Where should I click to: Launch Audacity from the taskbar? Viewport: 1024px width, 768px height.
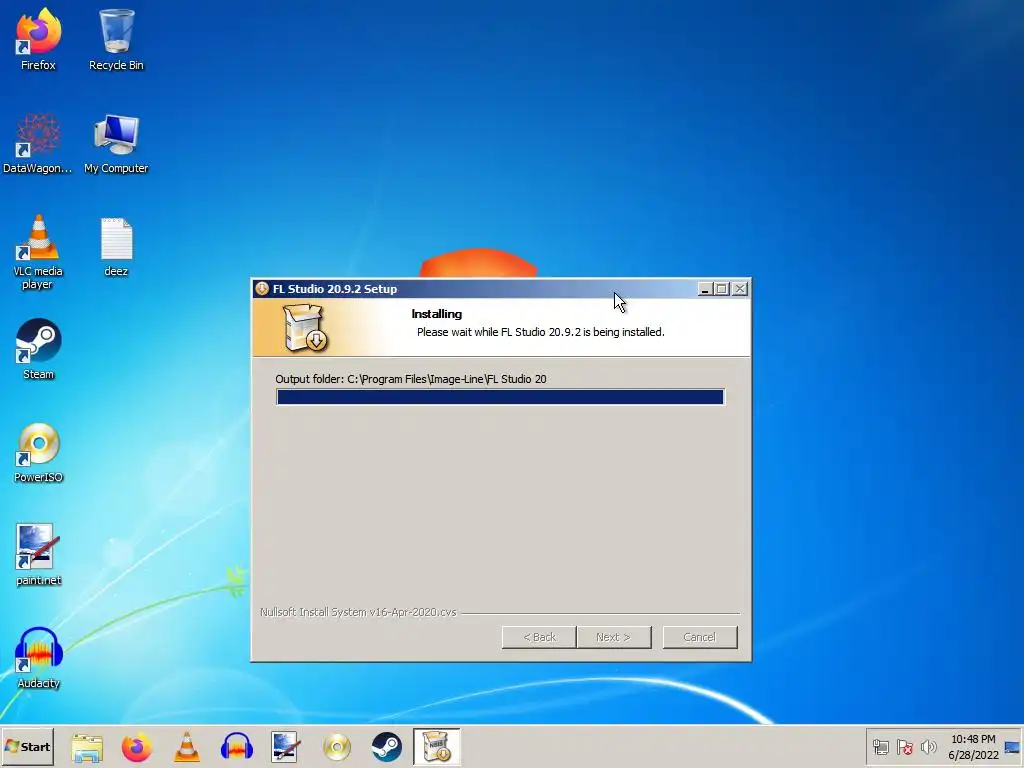[236, 747]
